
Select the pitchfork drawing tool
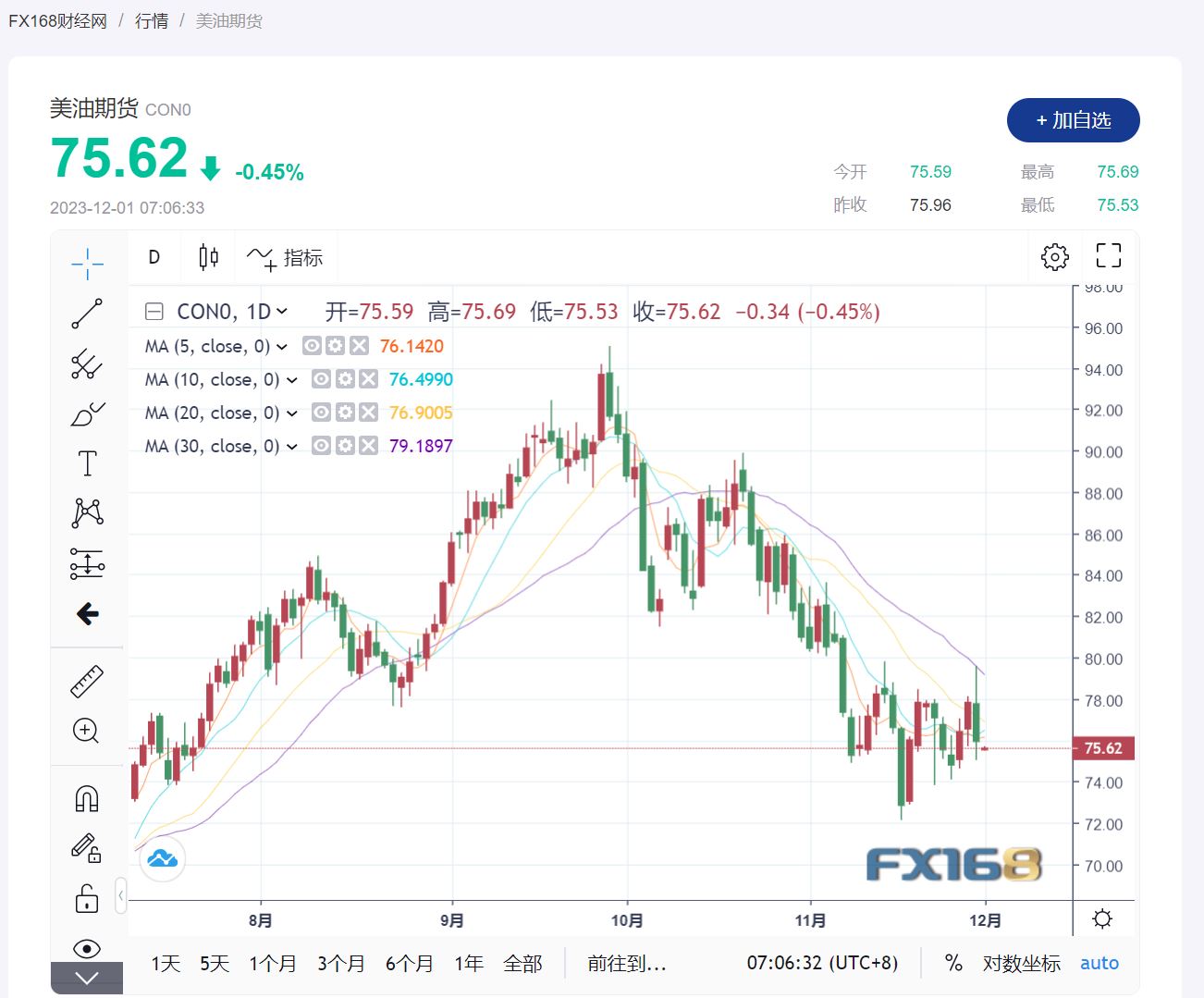87,363
